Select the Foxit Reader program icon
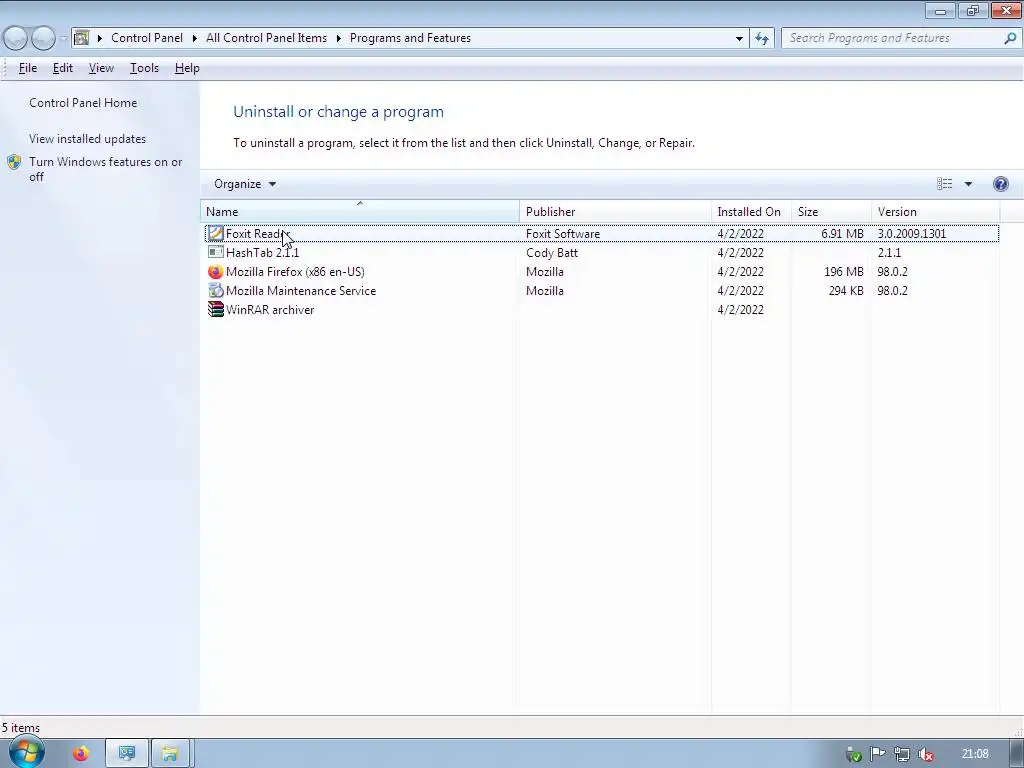This screenshot has width=1024, height=768. coord(216,234)
